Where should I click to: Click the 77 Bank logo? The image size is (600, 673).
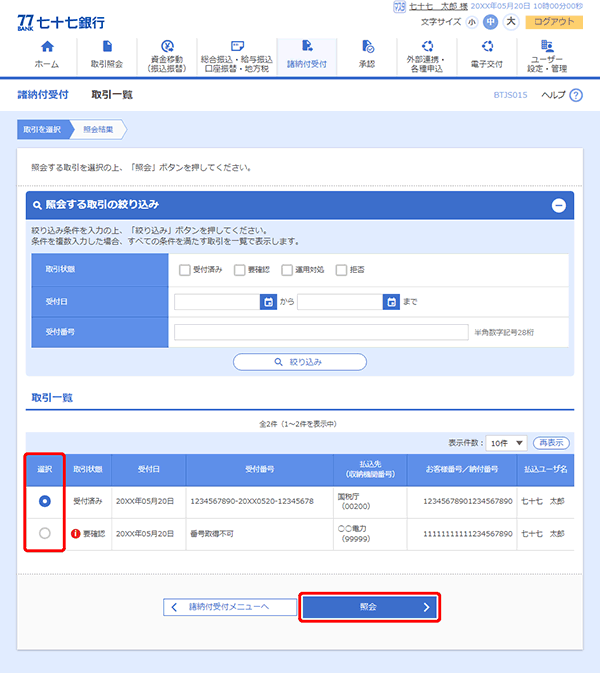point(61,22)
